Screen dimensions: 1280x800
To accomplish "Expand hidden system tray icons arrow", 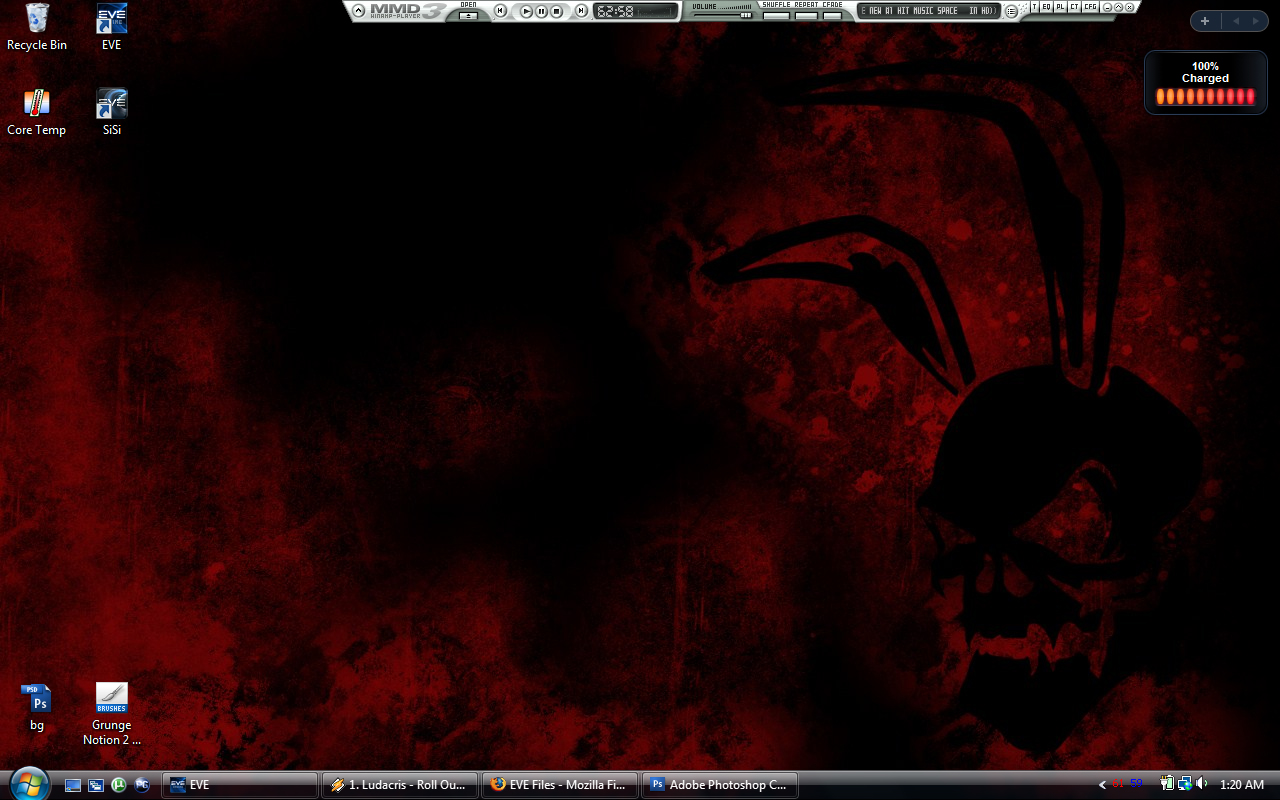I will point(1102,785).
